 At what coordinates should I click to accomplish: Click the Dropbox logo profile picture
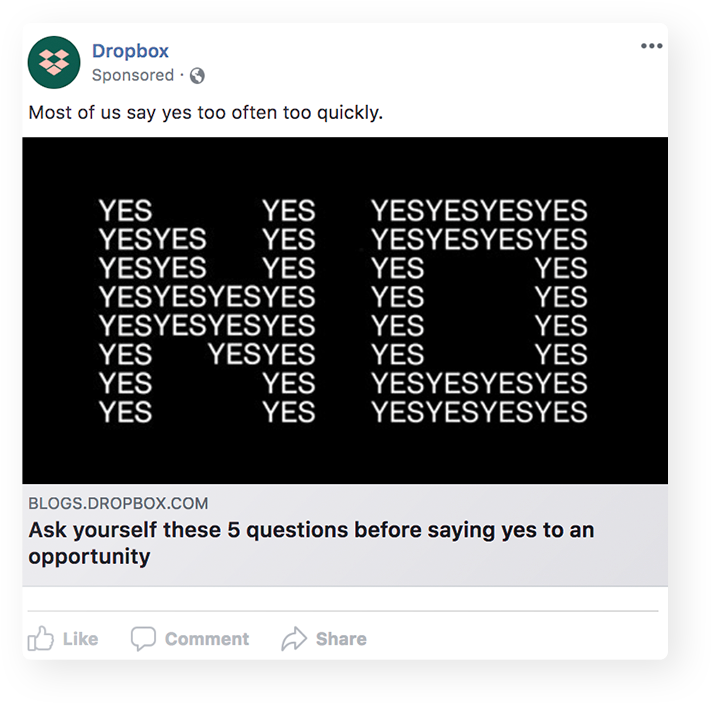pyautogui.click(x=54, y=62)
